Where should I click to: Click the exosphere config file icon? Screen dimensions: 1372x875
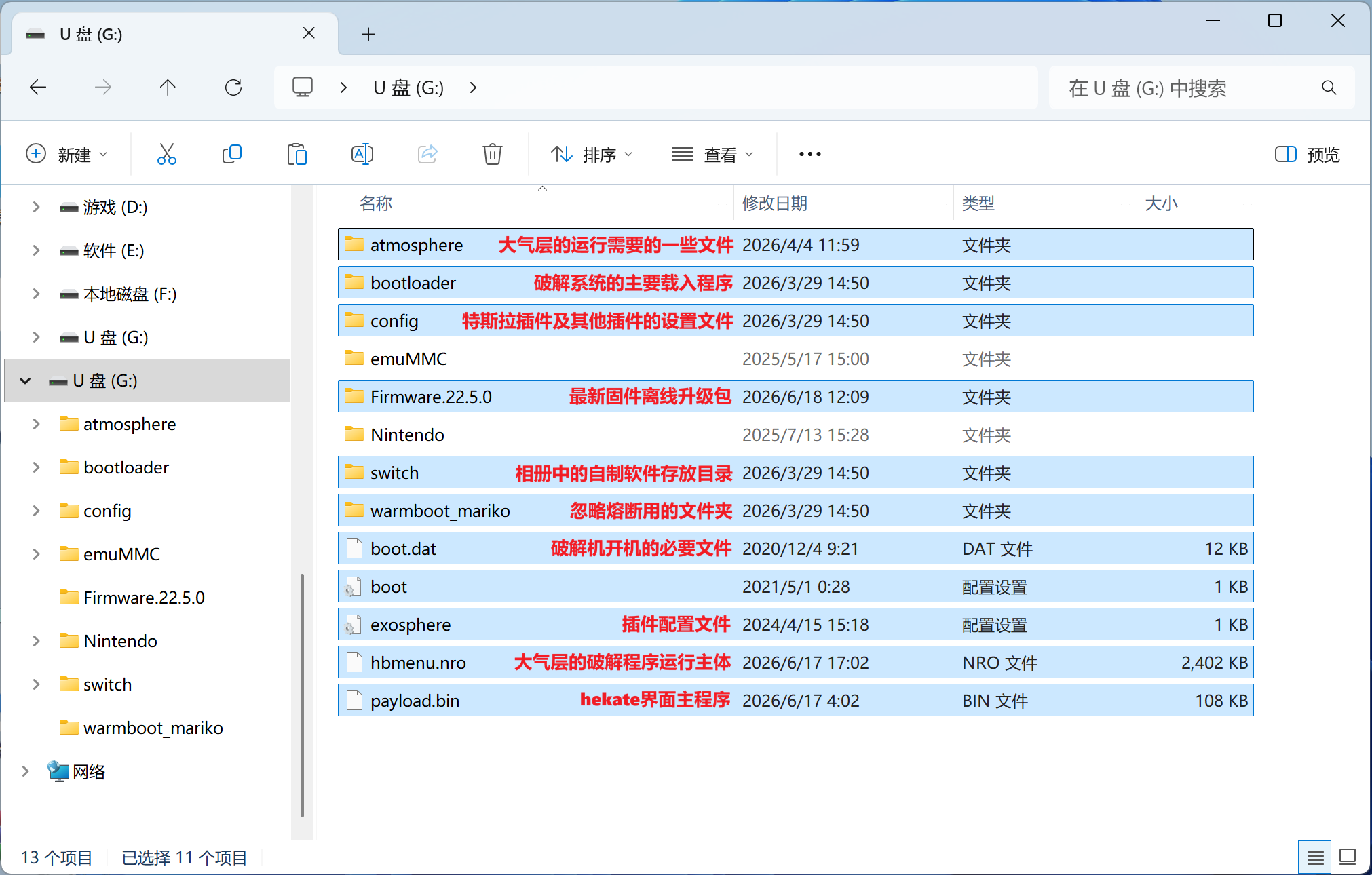(x=353, y=624)
